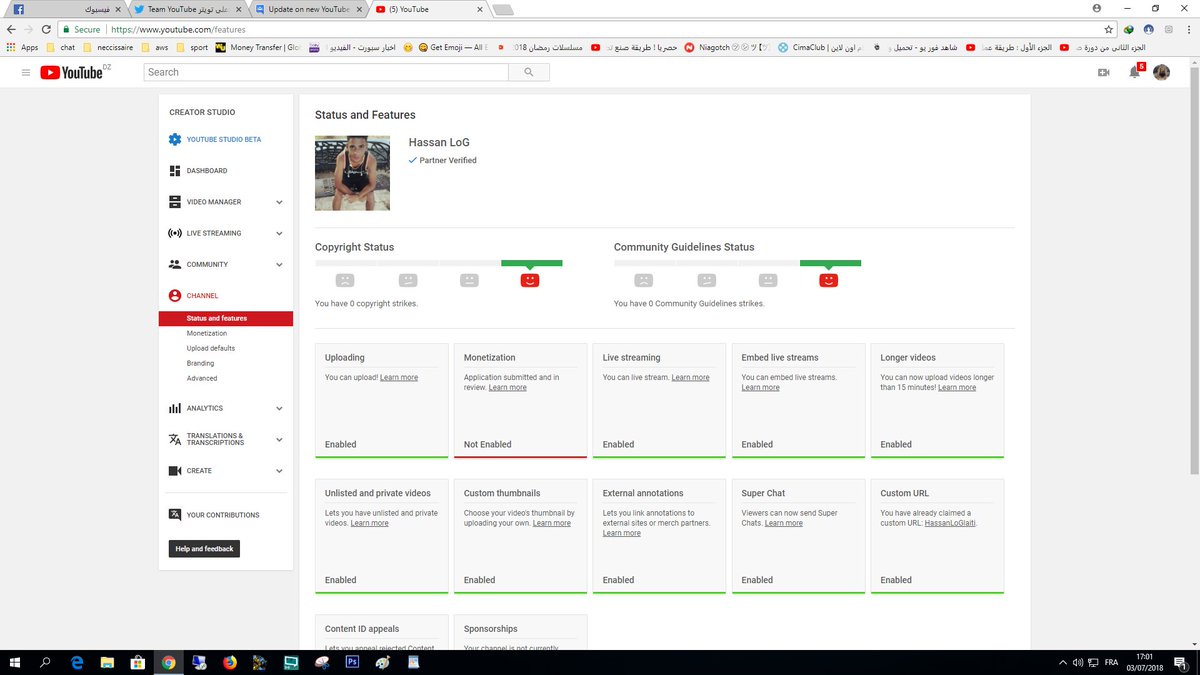The width and height of the screenshot is (1200, 675).
Task: Click the Hassan LoG channel photo
Action: (352, 173)
